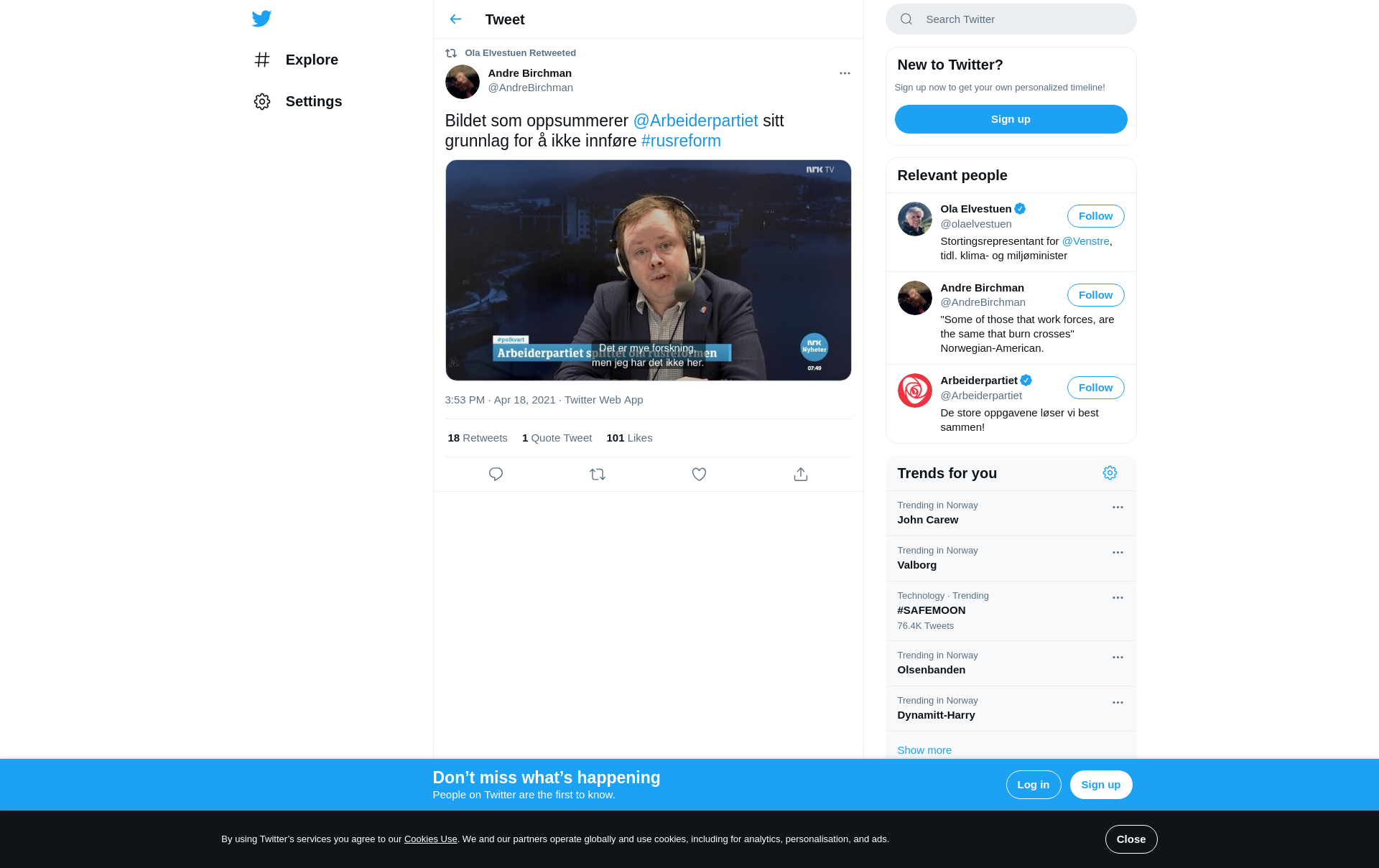
Task: Open the tweet's more options menu
Action: click(x=845, y=73)
